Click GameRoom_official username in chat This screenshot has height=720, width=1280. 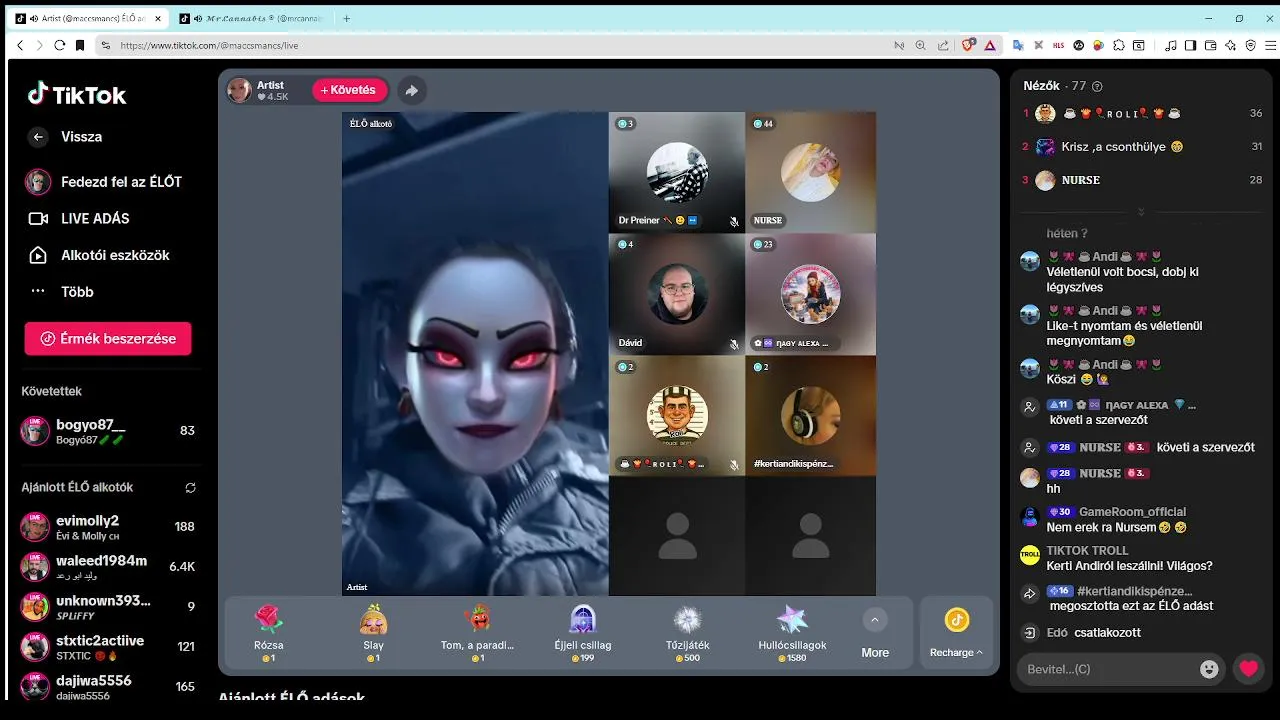(x=1132, y=512)
